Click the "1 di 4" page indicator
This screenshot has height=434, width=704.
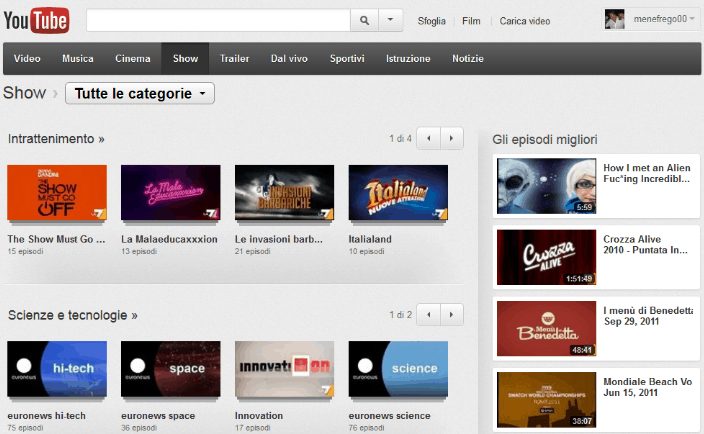pos(400,139)
